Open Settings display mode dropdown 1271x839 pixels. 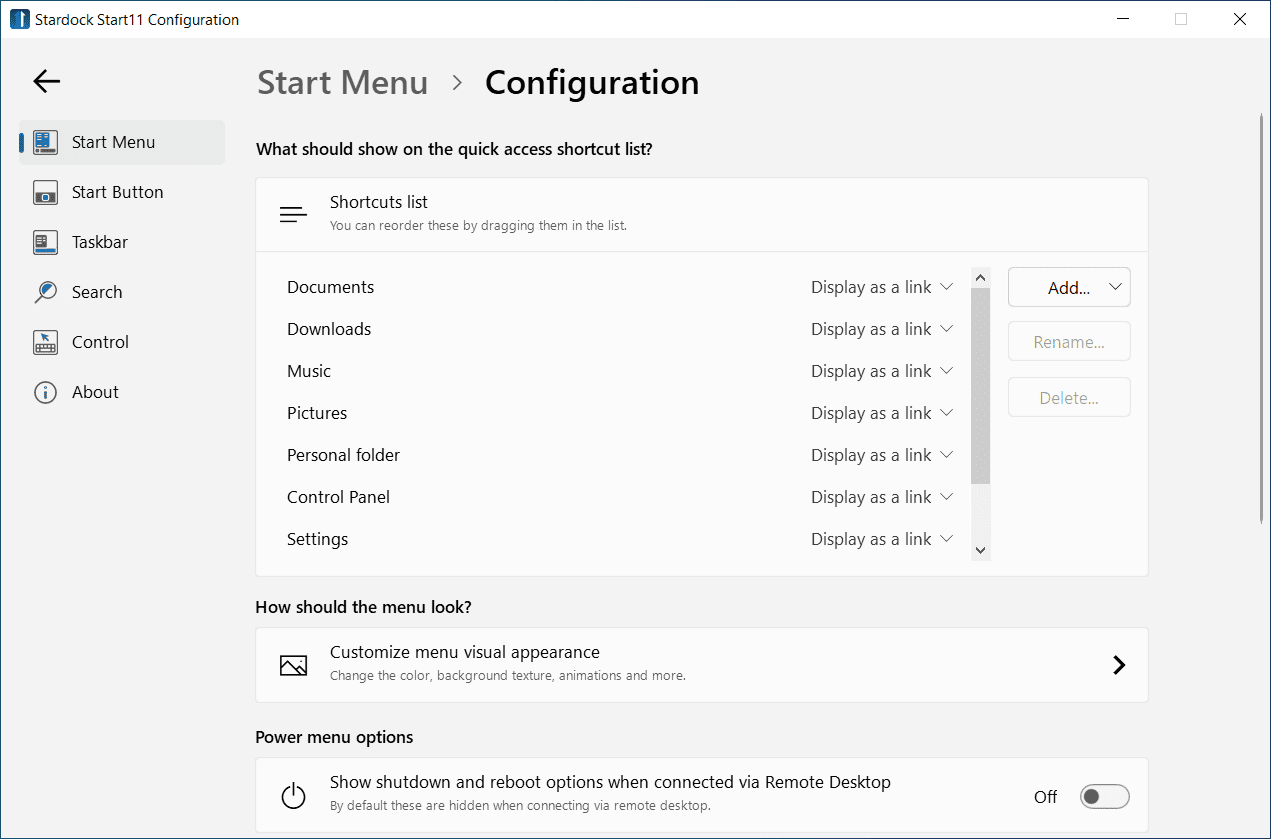pos(881,539)
